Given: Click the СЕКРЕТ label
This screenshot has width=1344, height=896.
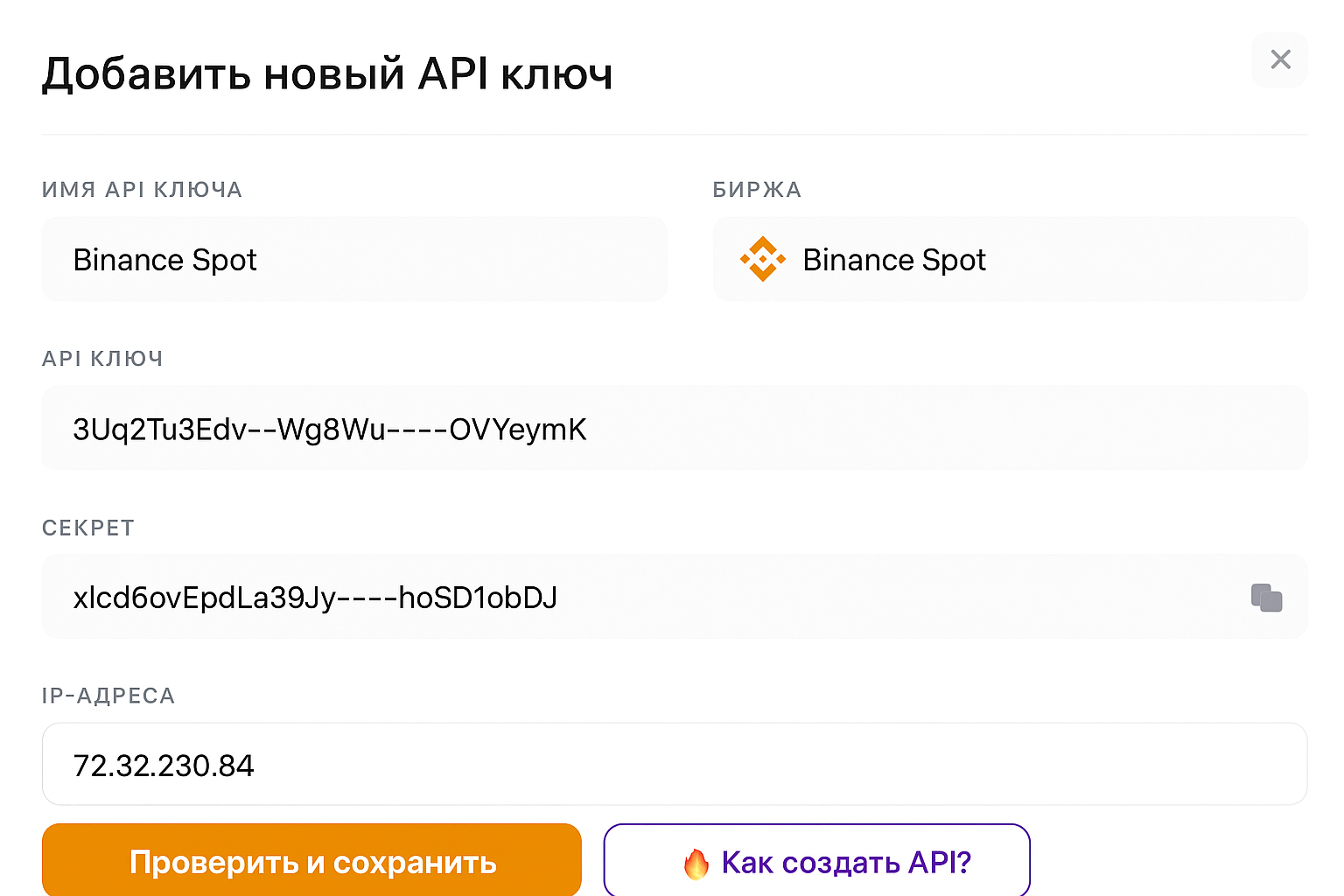Looking at the screenshot, I should pyautogui.click(x=88, y=528).
